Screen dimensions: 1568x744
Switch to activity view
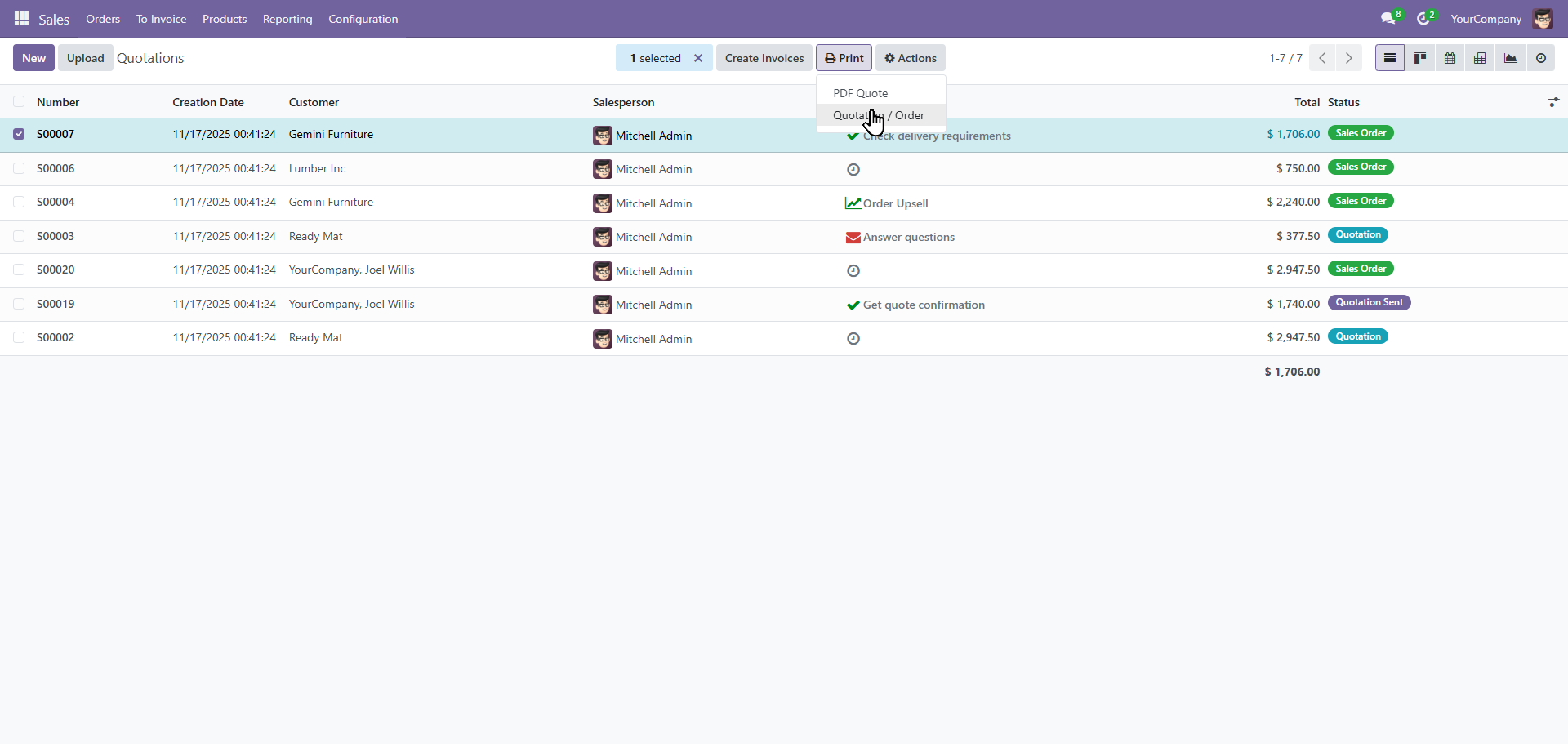(1541, 58)
